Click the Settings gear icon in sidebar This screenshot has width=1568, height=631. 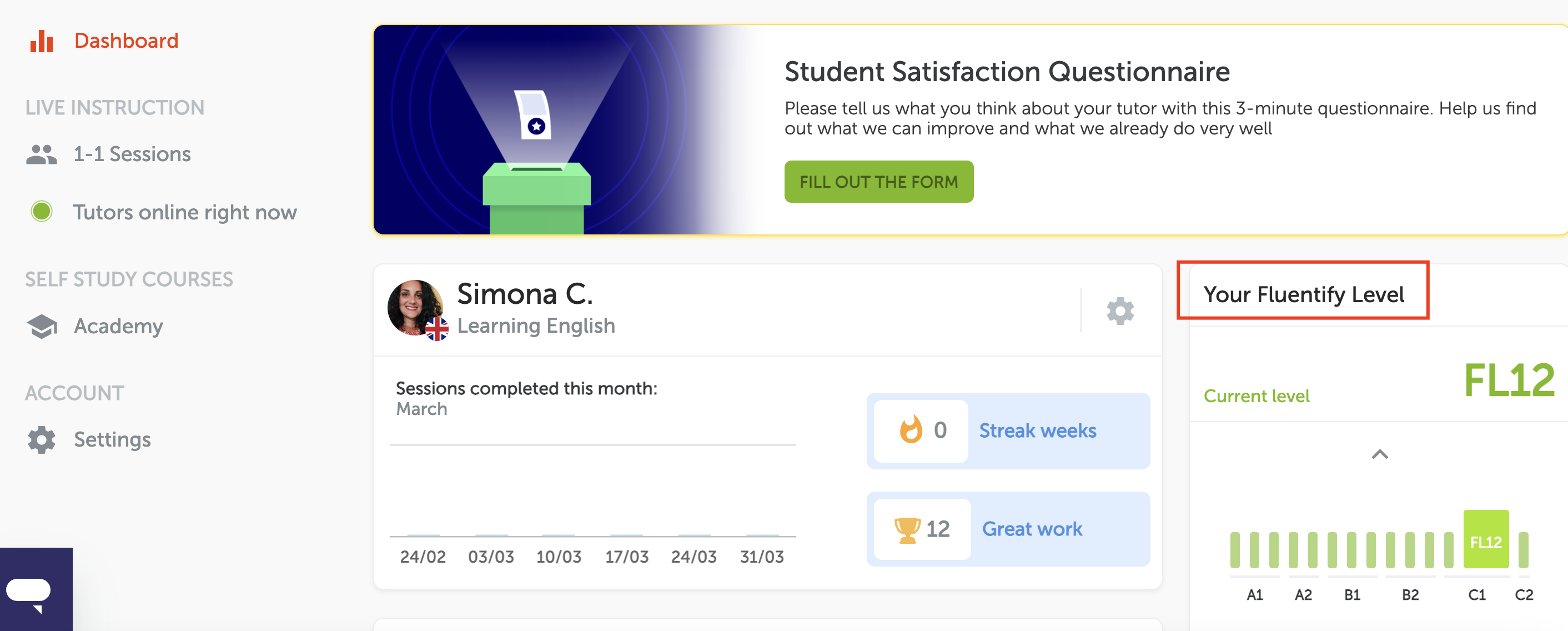(x=42, y=440)
